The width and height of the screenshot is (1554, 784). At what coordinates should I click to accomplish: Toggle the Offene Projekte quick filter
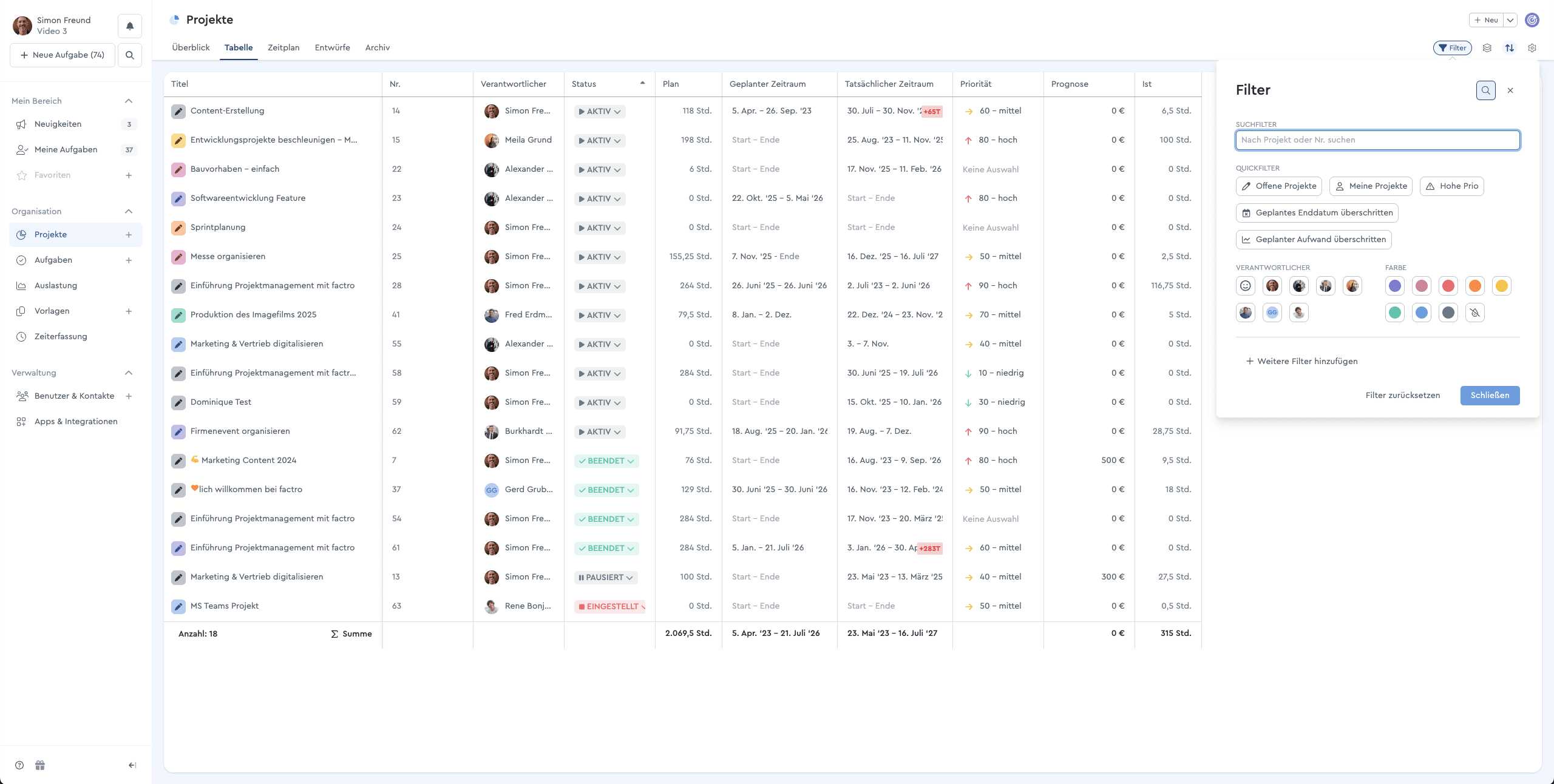tap(1279, 186)
